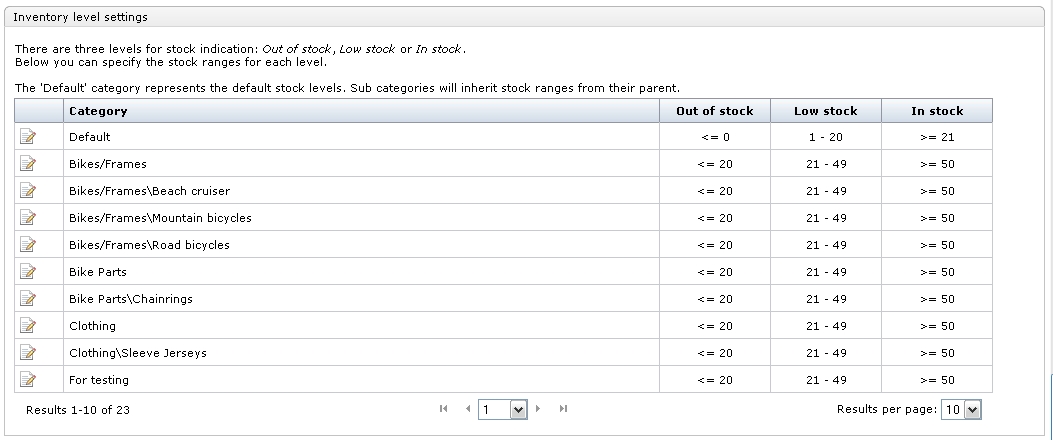Open the Results per page dropdown
The image size is (1053, 440).
(961, 409)
